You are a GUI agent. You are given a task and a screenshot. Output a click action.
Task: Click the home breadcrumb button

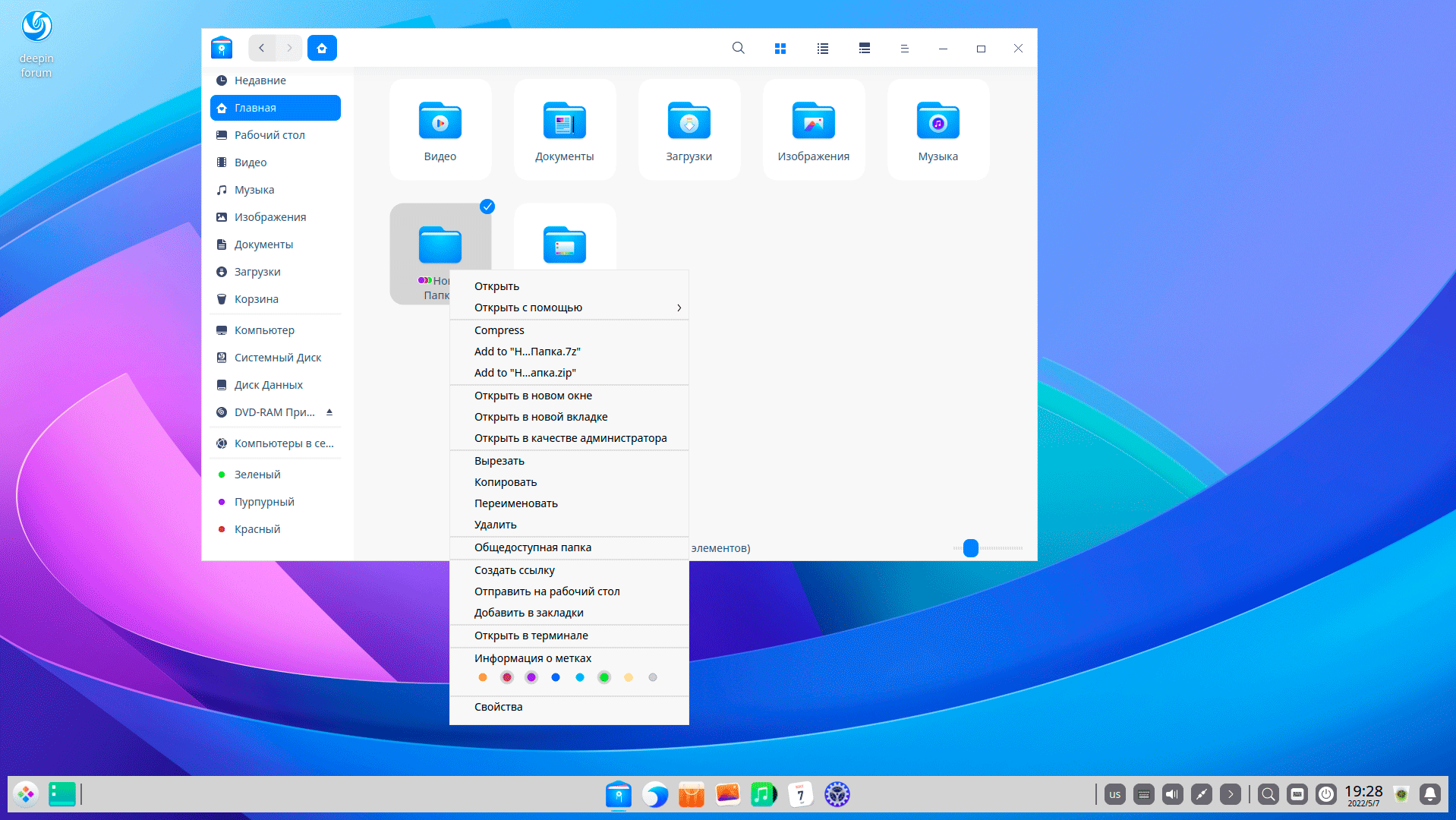pyautogui.click(x=322, y=48)
